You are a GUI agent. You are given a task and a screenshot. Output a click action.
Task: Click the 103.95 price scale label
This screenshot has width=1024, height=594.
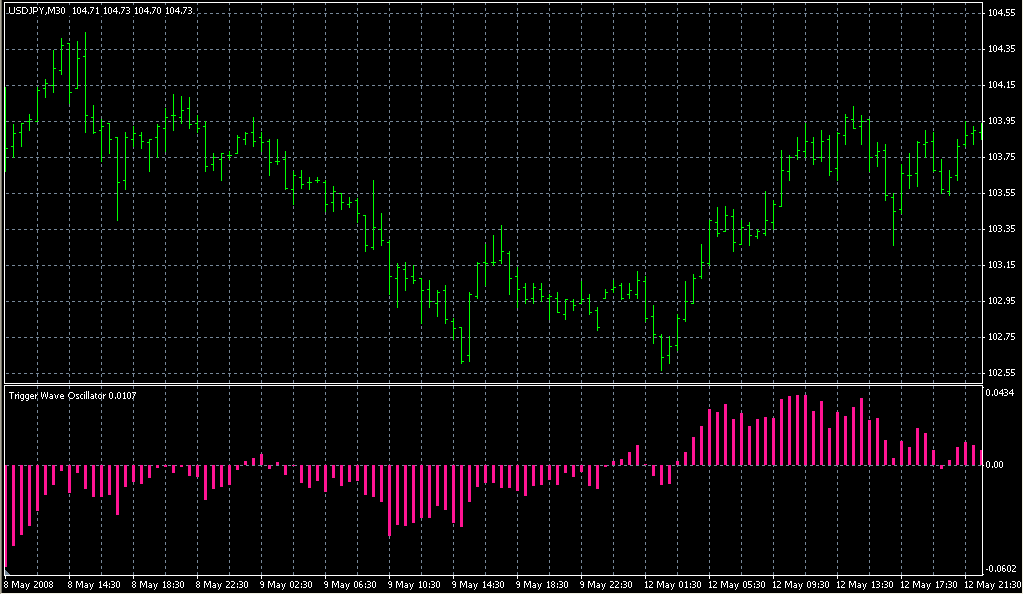pos(1001,121)
